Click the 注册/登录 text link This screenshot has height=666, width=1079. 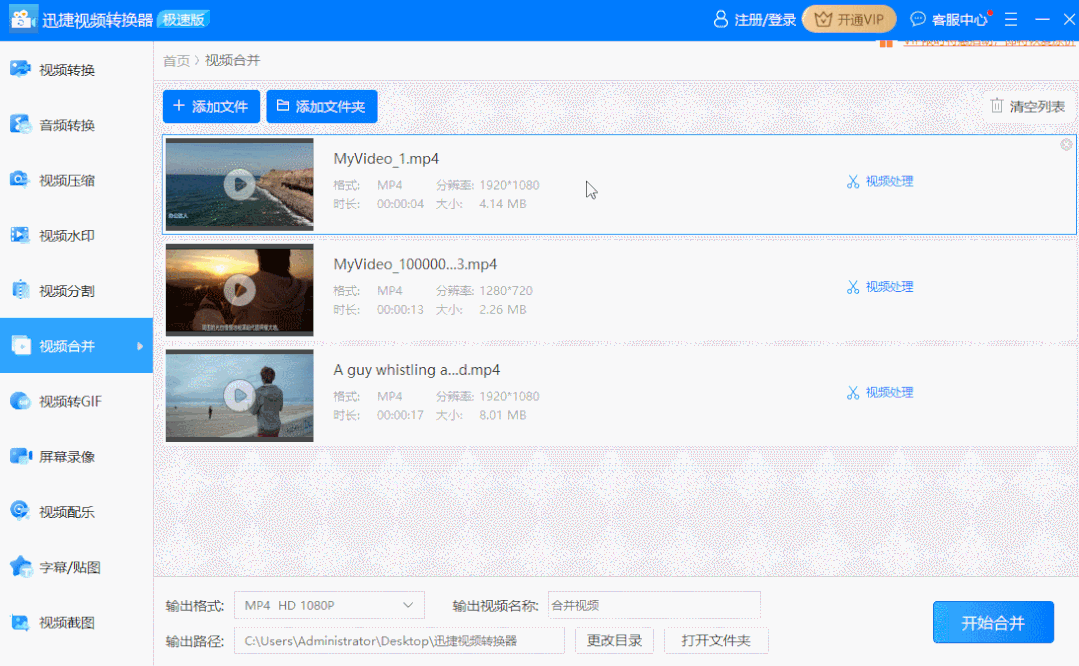[x=765, y=20]
